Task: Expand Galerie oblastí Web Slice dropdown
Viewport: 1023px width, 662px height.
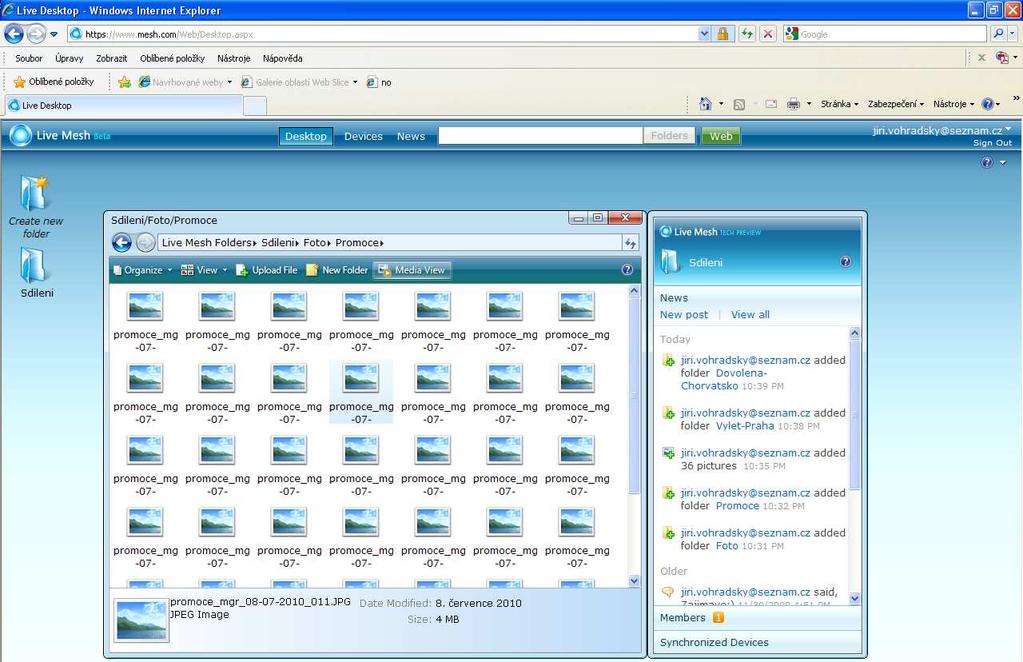Action: 355,82
